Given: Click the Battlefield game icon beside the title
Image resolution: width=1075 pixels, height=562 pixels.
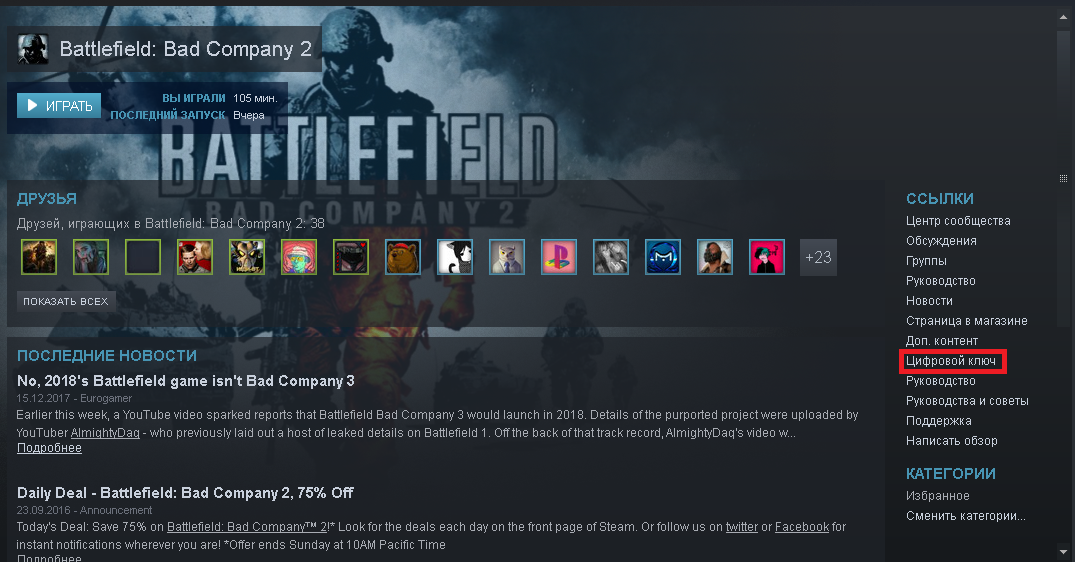Looking at the screenshot, I should pyautogui.click(x=32, y=49).
